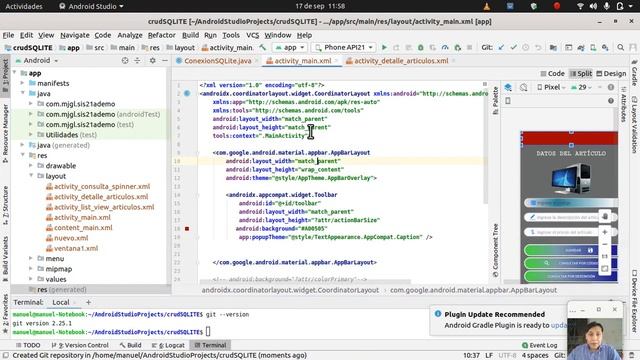Viewport: 640px width, 360px height.
Task: Toggle the Device File Explorer window
Action: [x=634, y=301]
